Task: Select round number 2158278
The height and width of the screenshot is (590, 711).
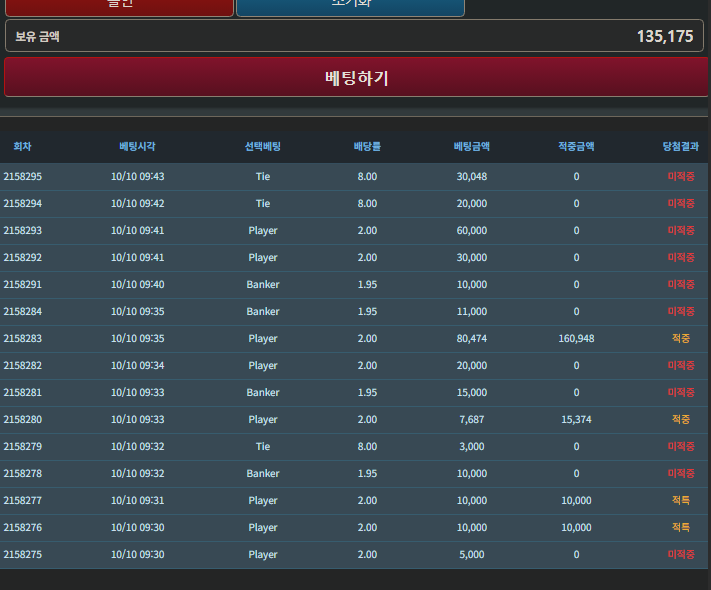Action: pyautogui.click(x=23, y=473)
